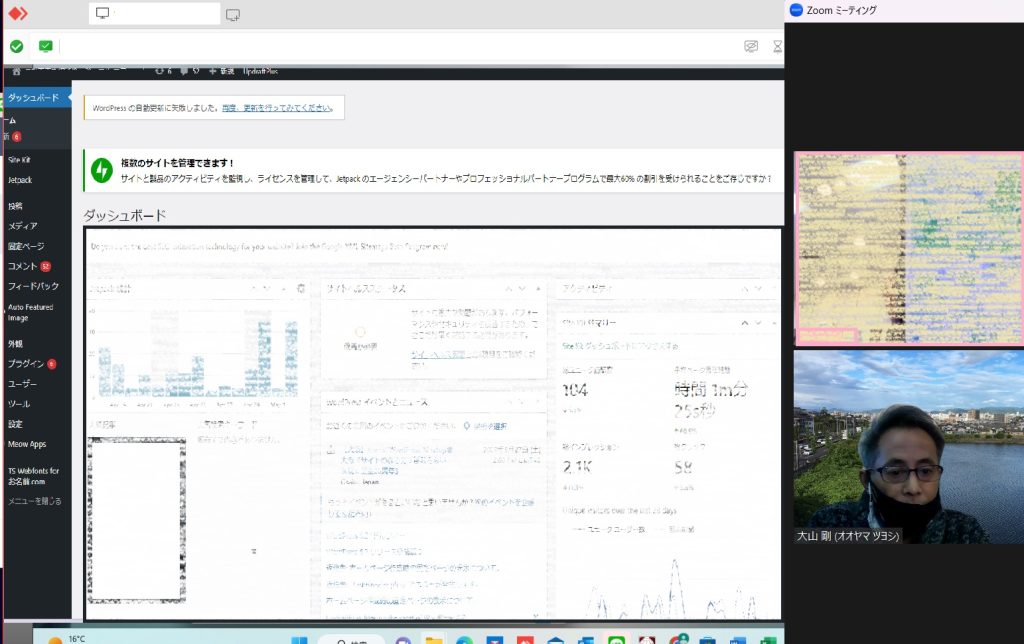Image resolution: width=1024 pixels, height=644 pixels.
Task: Open the コメント sidebar menu
Action: coord(23,266)
